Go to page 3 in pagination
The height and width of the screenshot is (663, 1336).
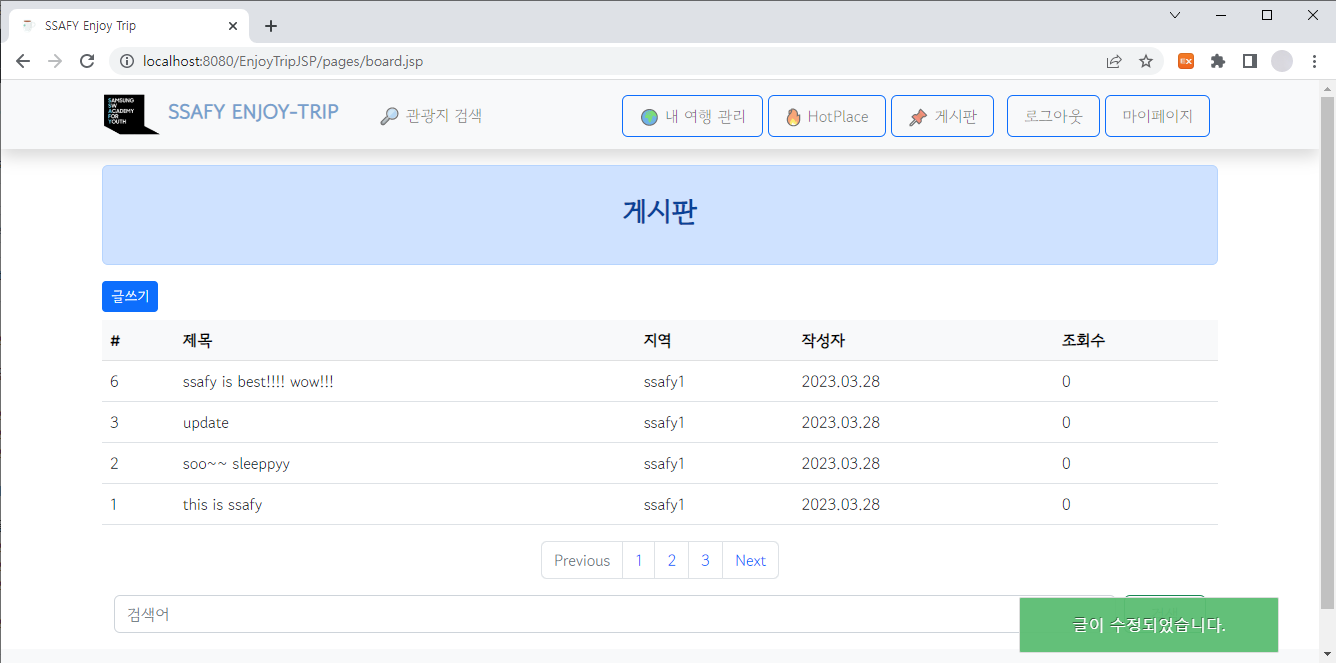click(705, 560)
